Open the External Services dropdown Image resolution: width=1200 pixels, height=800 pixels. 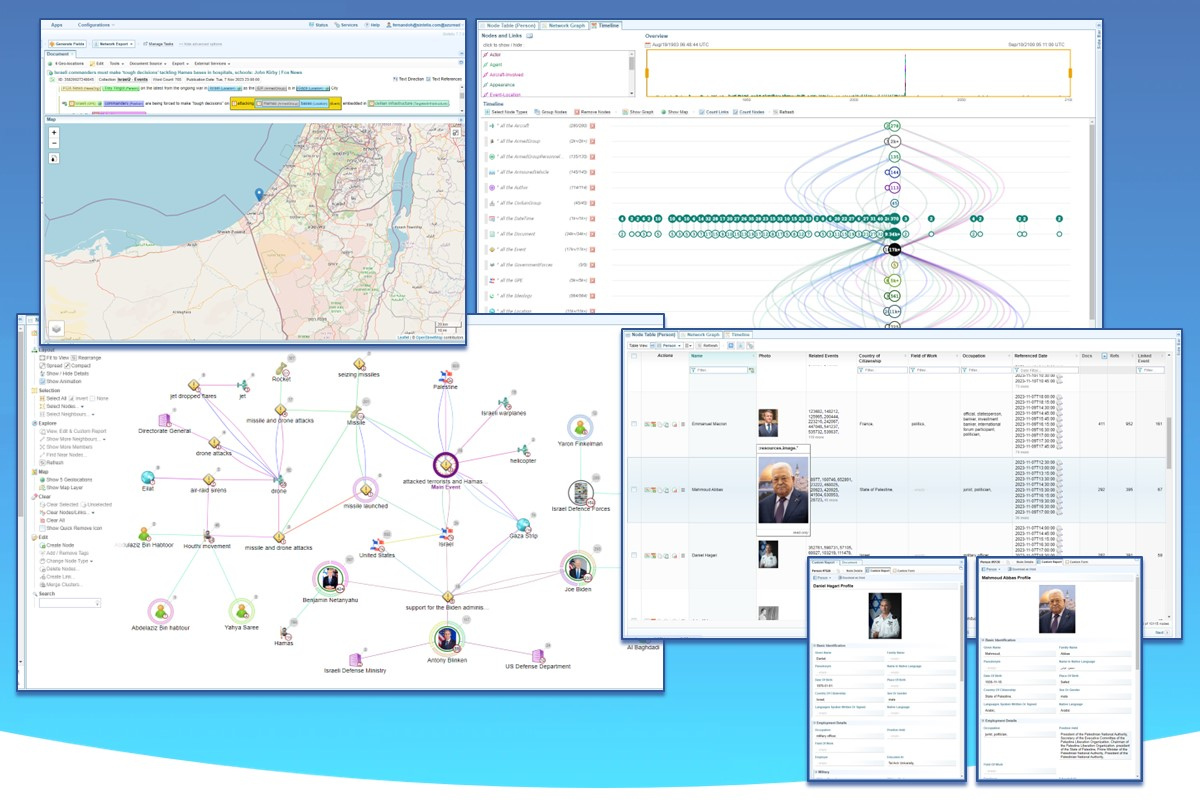(x=212, y=63)
